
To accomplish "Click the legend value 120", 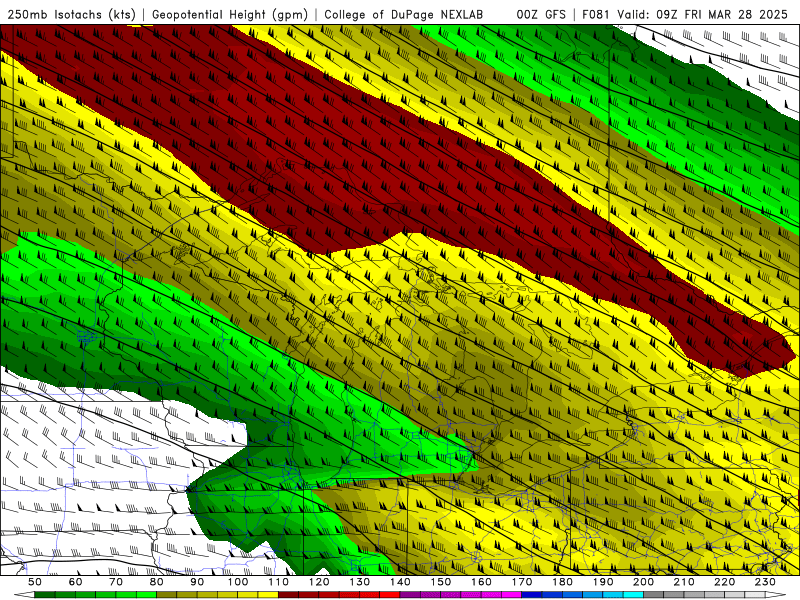I will (319, 582).
